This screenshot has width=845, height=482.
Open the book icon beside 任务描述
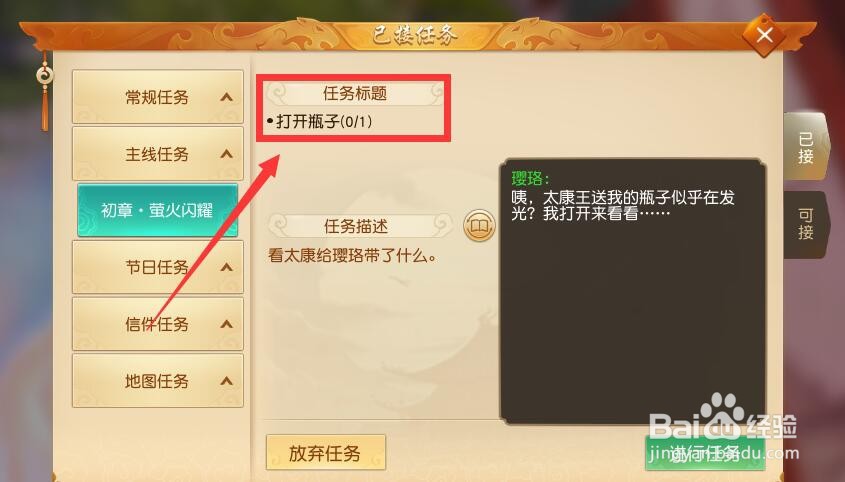479,225
